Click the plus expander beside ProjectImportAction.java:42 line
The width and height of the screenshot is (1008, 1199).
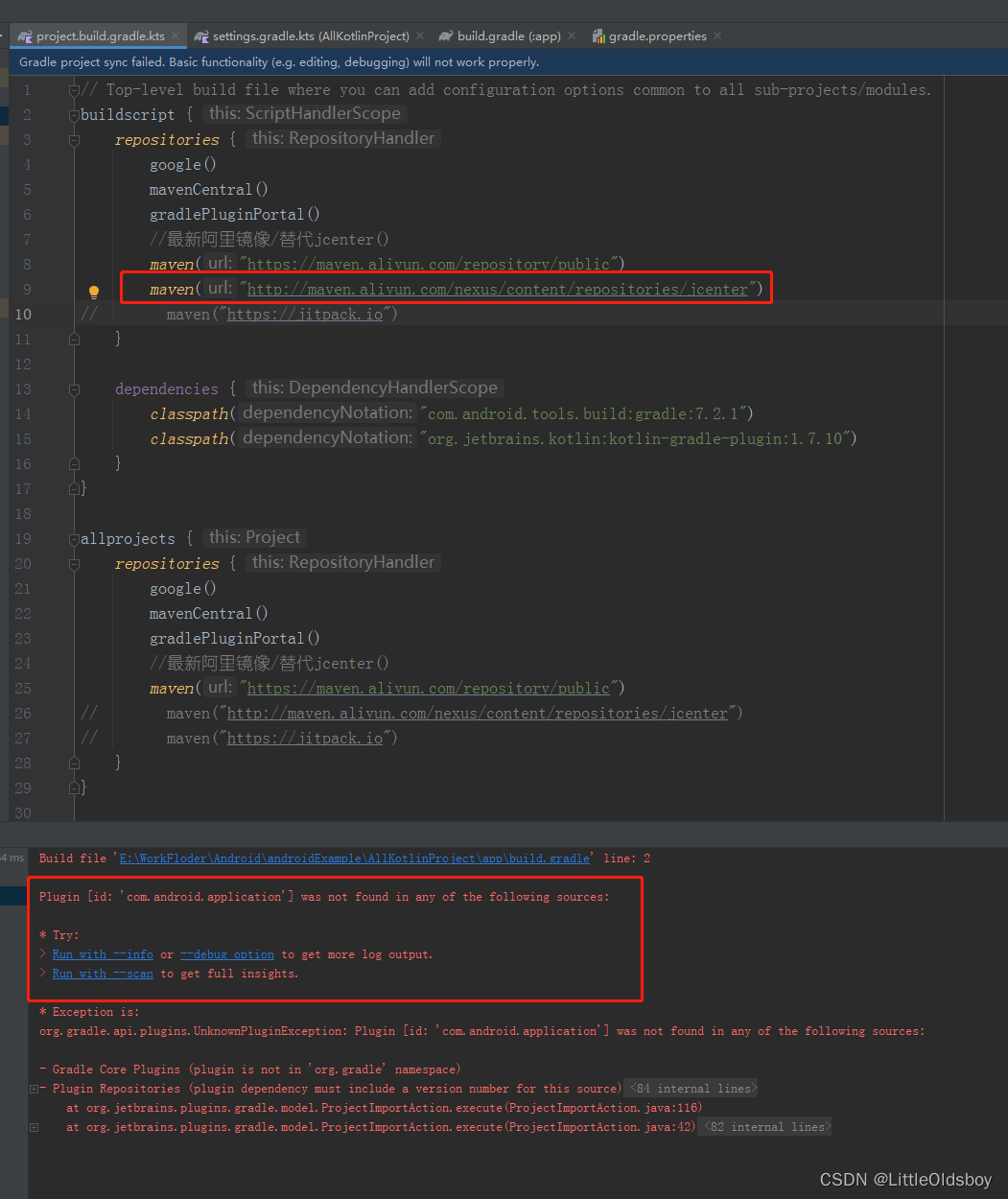point(35,1127)
